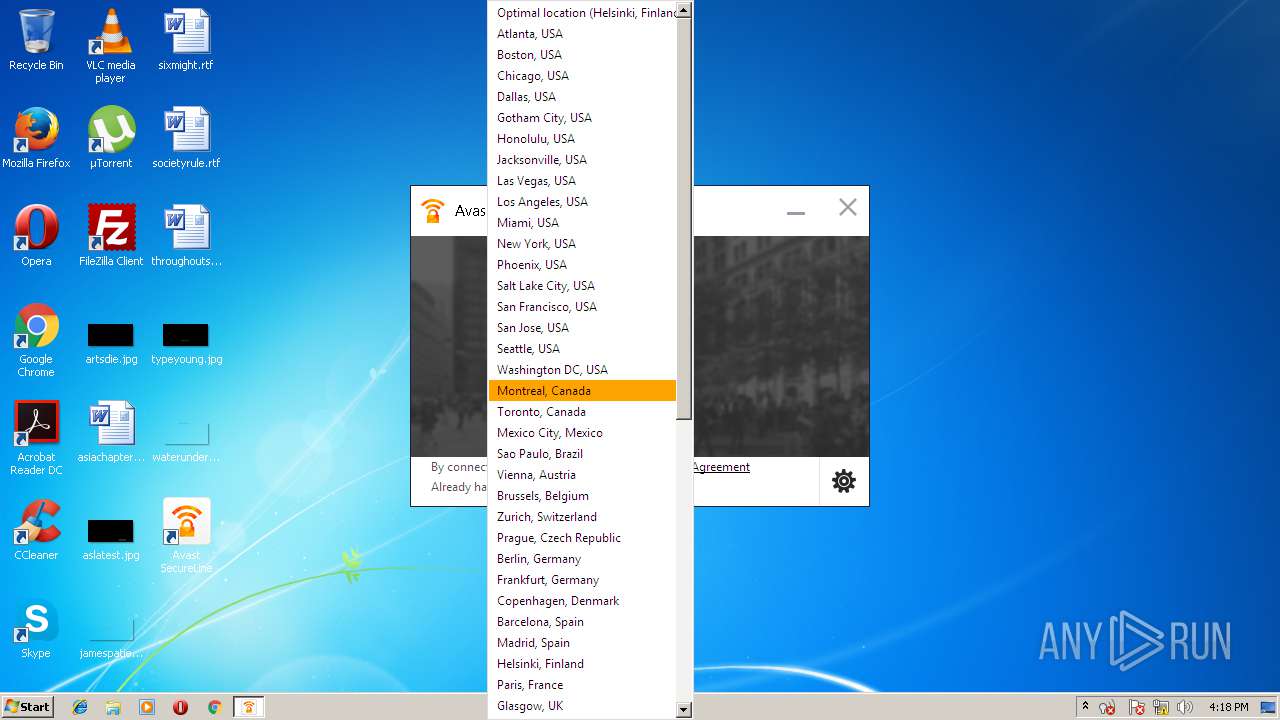
Task: Open the Agreement link in SecureLine
Action: (x=721, y=467)
